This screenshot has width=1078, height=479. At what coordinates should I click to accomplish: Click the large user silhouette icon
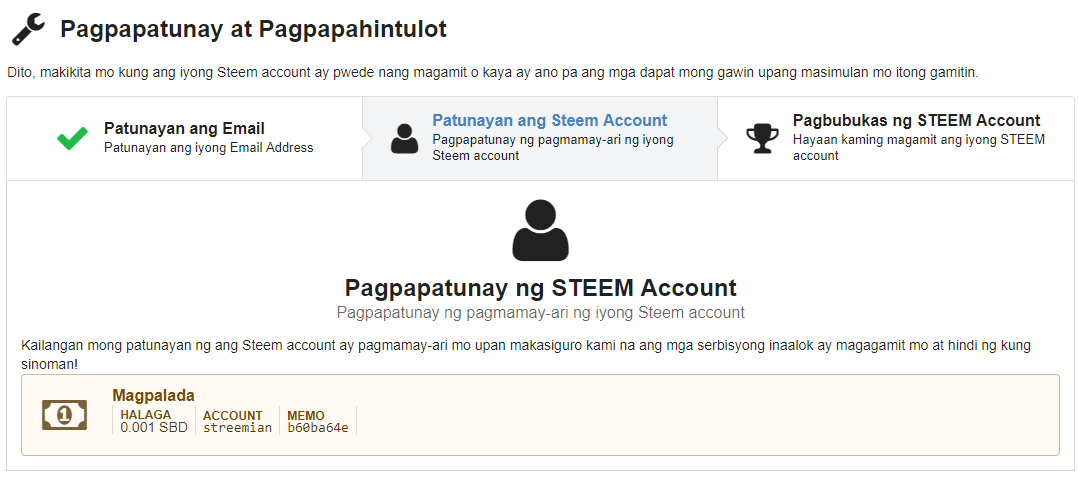(x=540, y=230)
